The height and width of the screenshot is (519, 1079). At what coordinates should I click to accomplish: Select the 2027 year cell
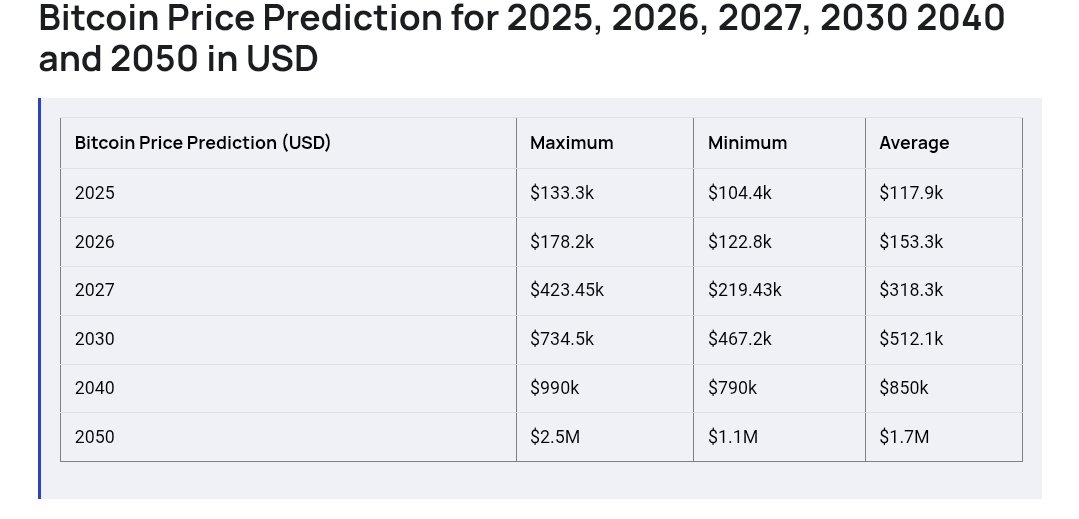coord(95,291)
